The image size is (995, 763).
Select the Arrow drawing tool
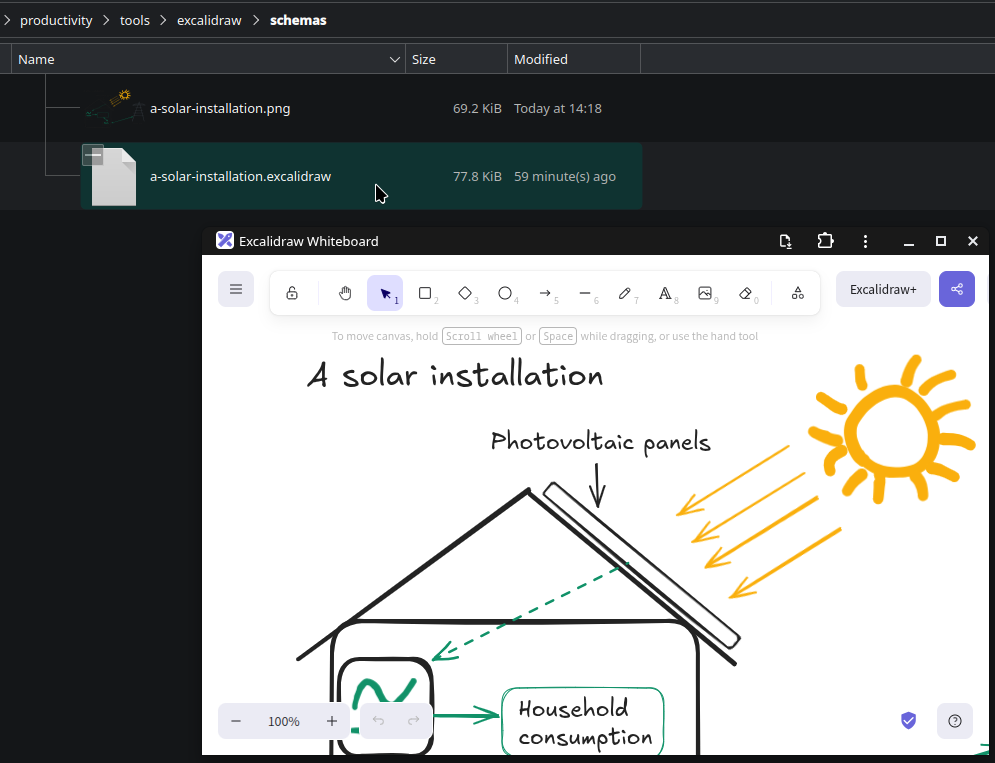(545, 293)
